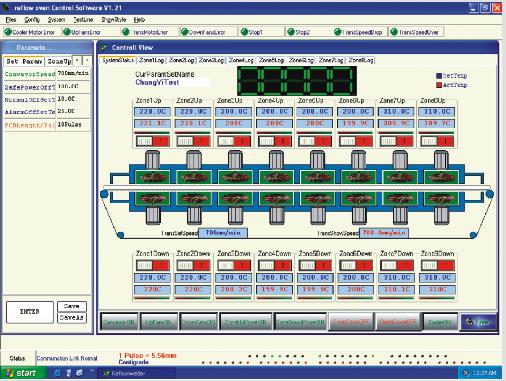Click the left tab-scroll arrow in Parameter panel
This screenshot has width=506, height=381.
point(77,60)
